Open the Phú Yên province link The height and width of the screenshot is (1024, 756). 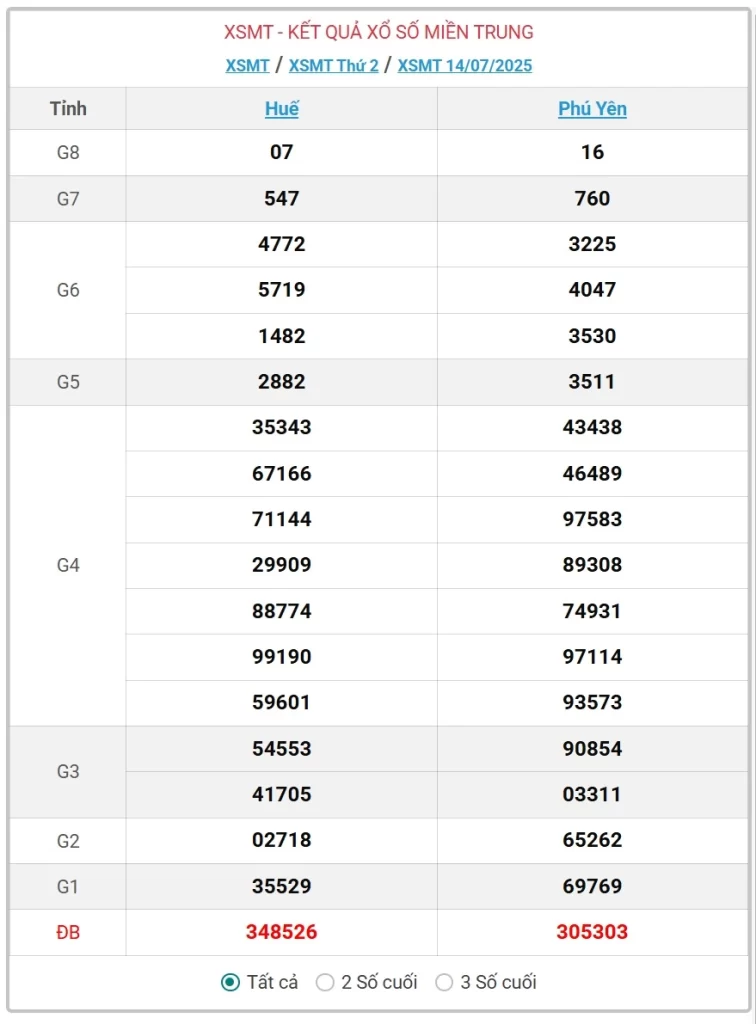pos(592,109)
